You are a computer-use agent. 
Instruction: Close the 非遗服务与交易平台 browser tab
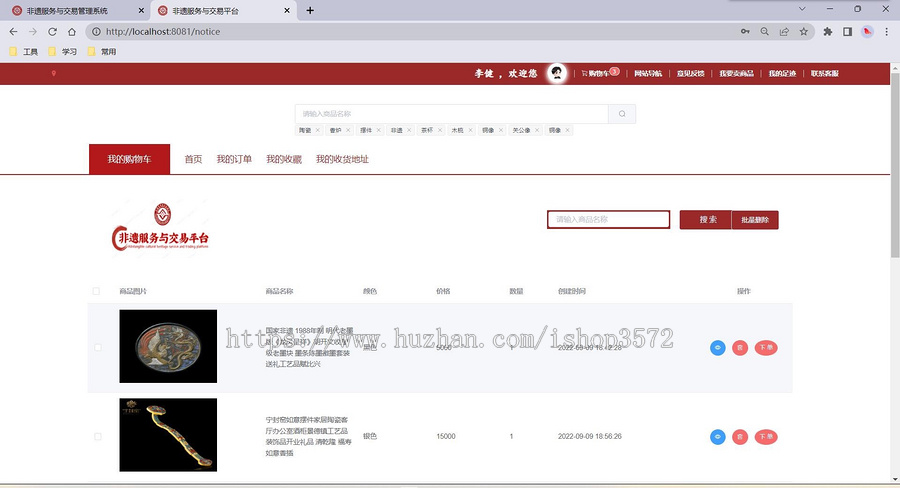288,10
